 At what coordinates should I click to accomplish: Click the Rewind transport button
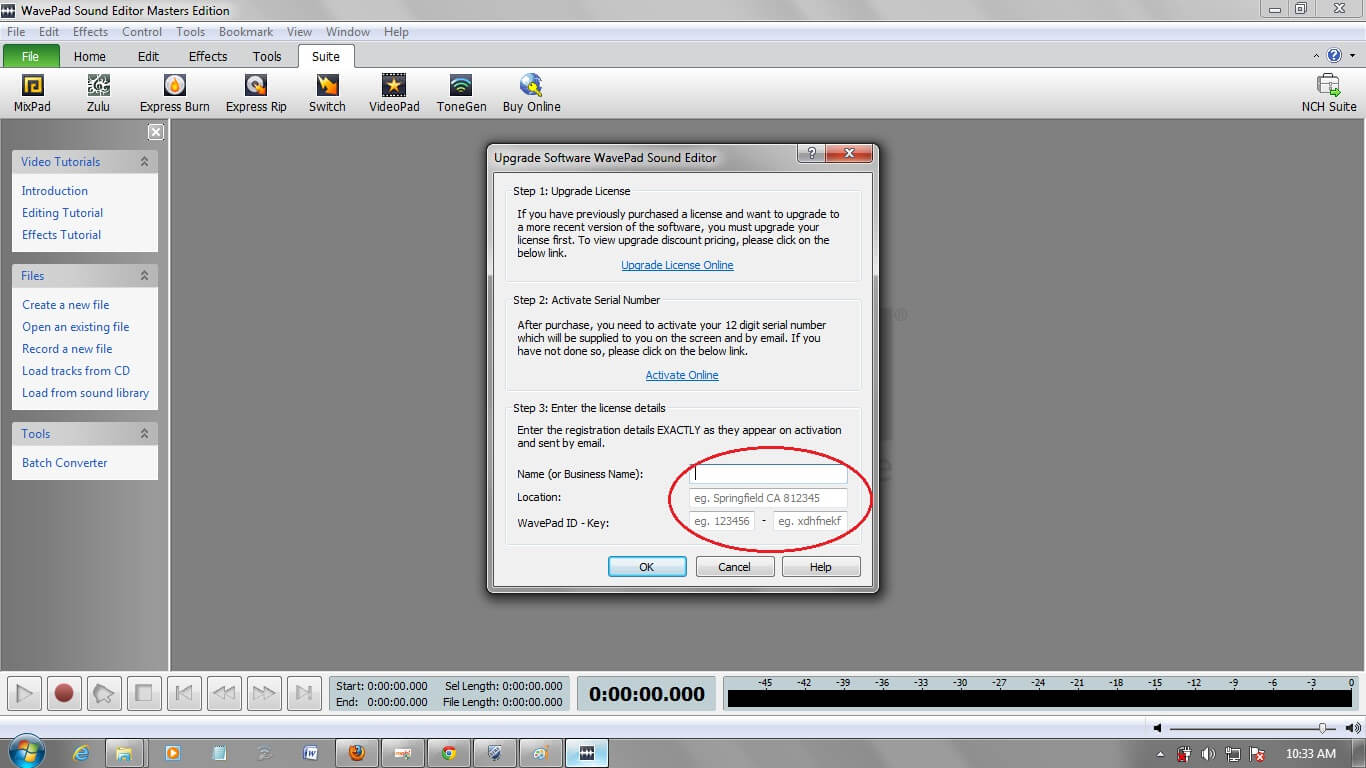[224, 693]
